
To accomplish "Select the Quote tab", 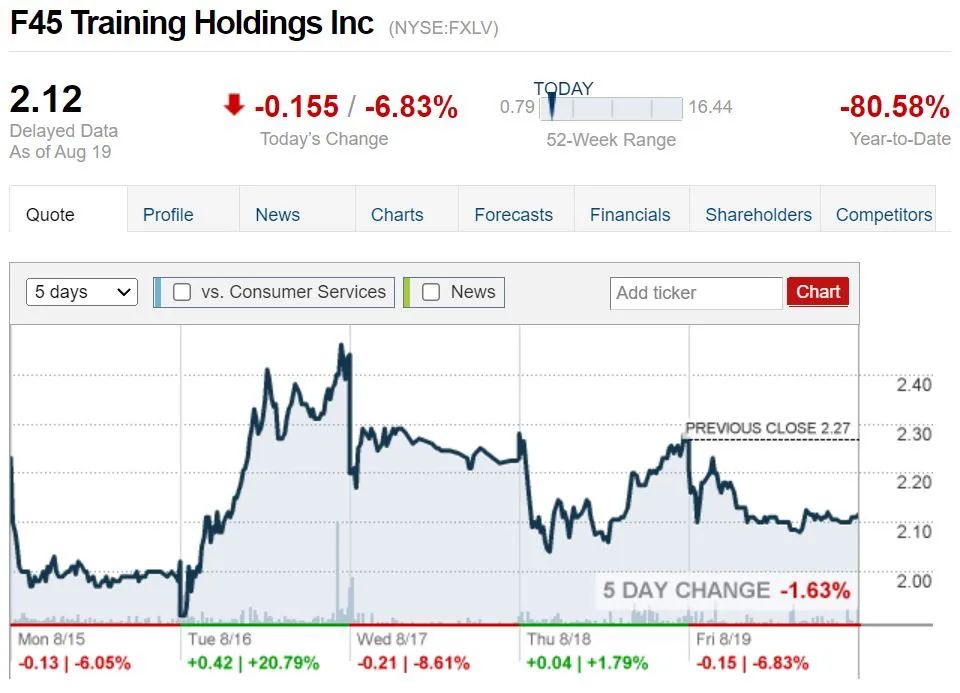I will [x=50, y=215].
